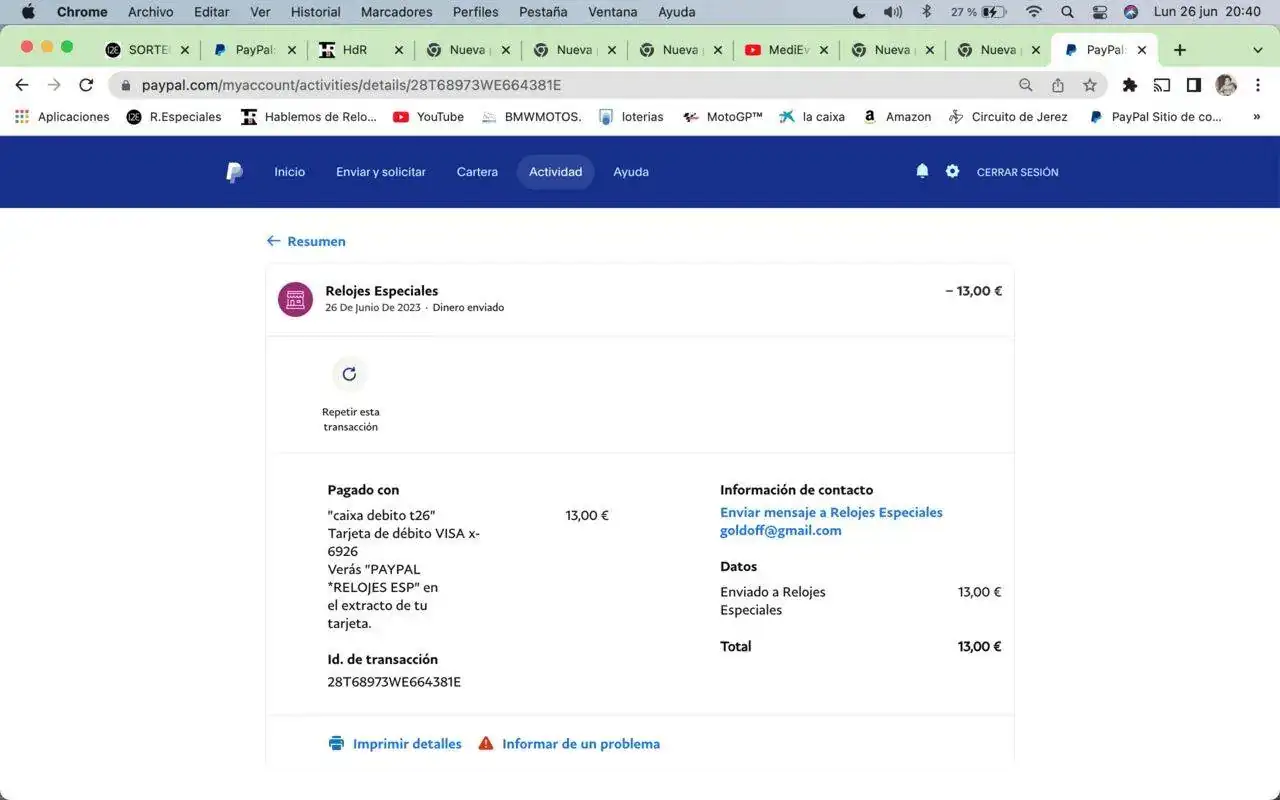The image size is (1280, 800).
Task: Open the Historial menu
Action: point(315,12)
